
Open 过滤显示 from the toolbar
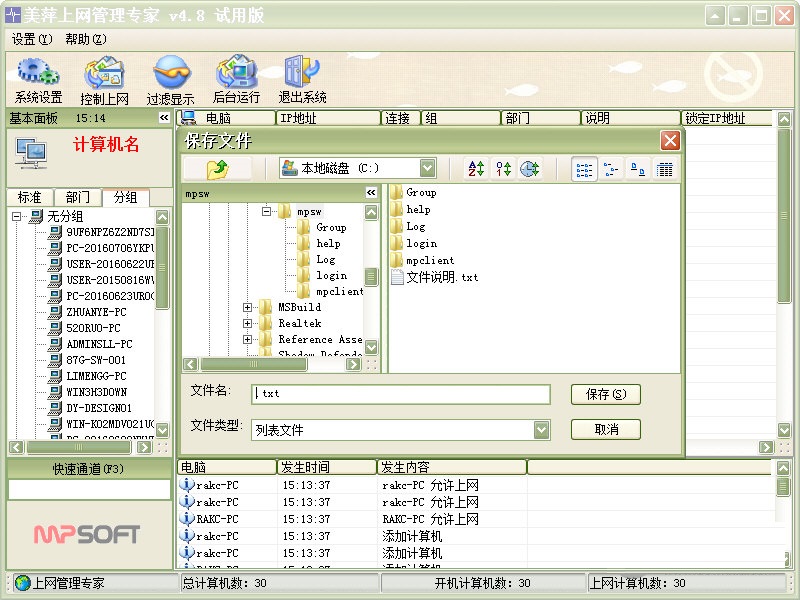(170, 80)
